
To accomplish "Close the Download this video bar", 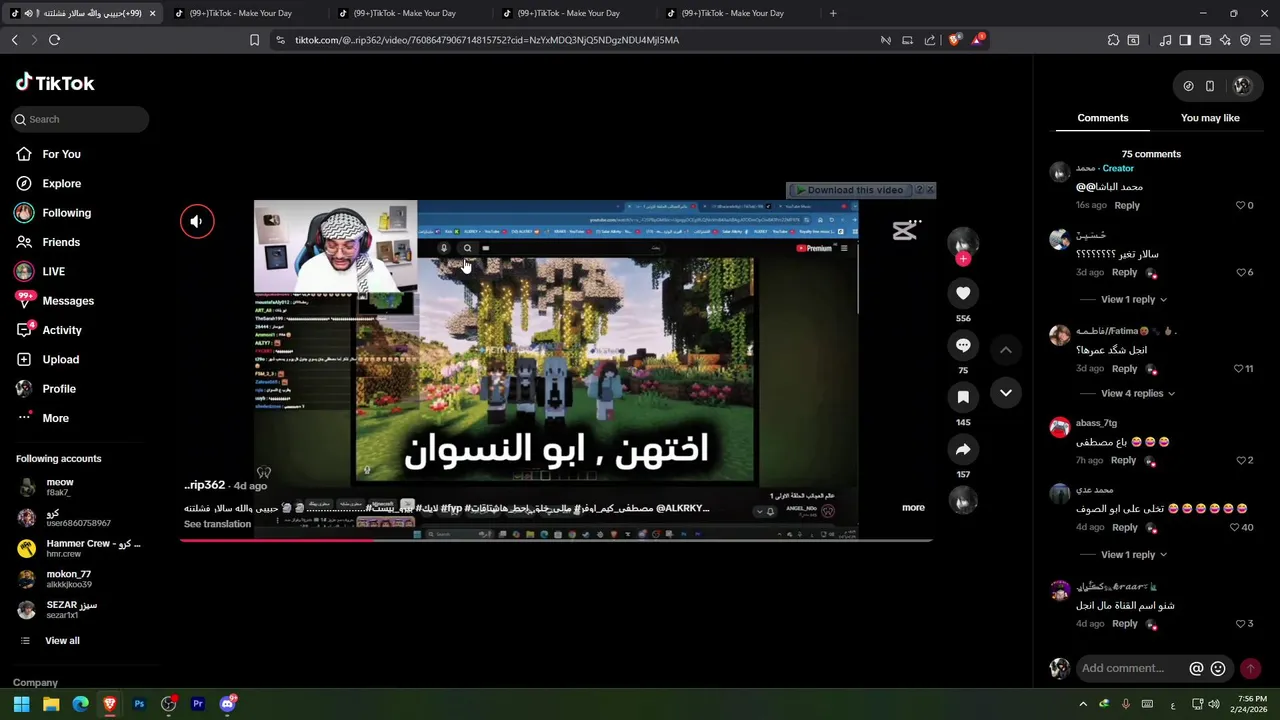I will click(x=930, y=189).
